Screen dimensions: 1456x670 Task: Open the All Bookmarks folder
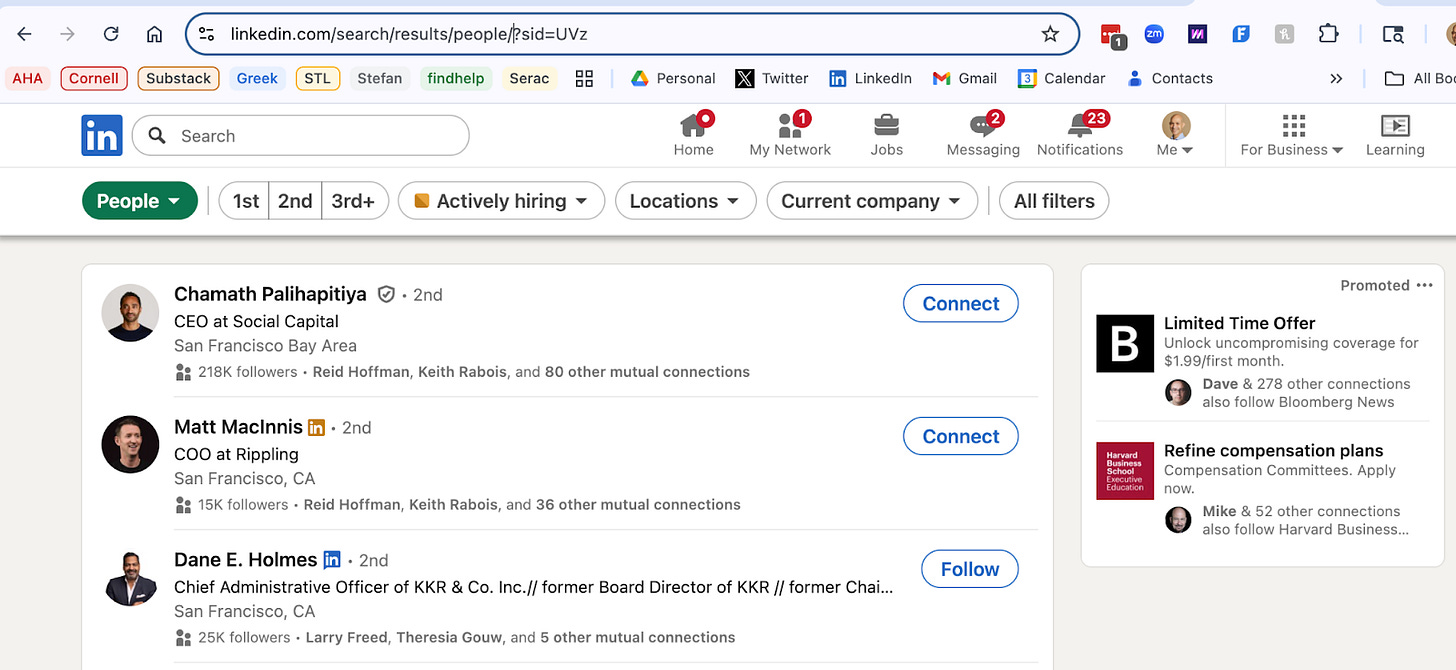(1418, 78)
